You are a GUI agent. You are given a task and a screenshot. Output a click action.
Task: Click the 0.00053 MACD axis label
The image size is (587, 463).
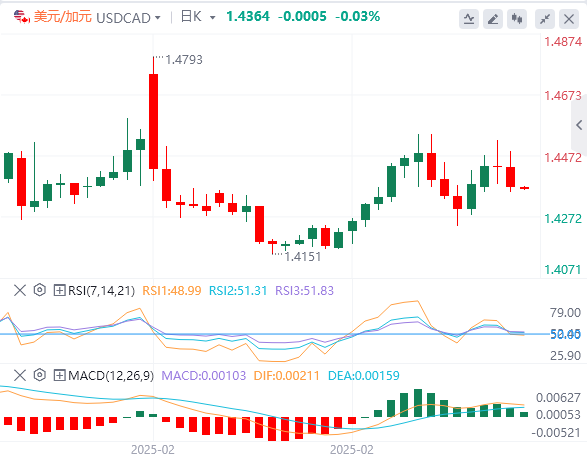point(558,415)
